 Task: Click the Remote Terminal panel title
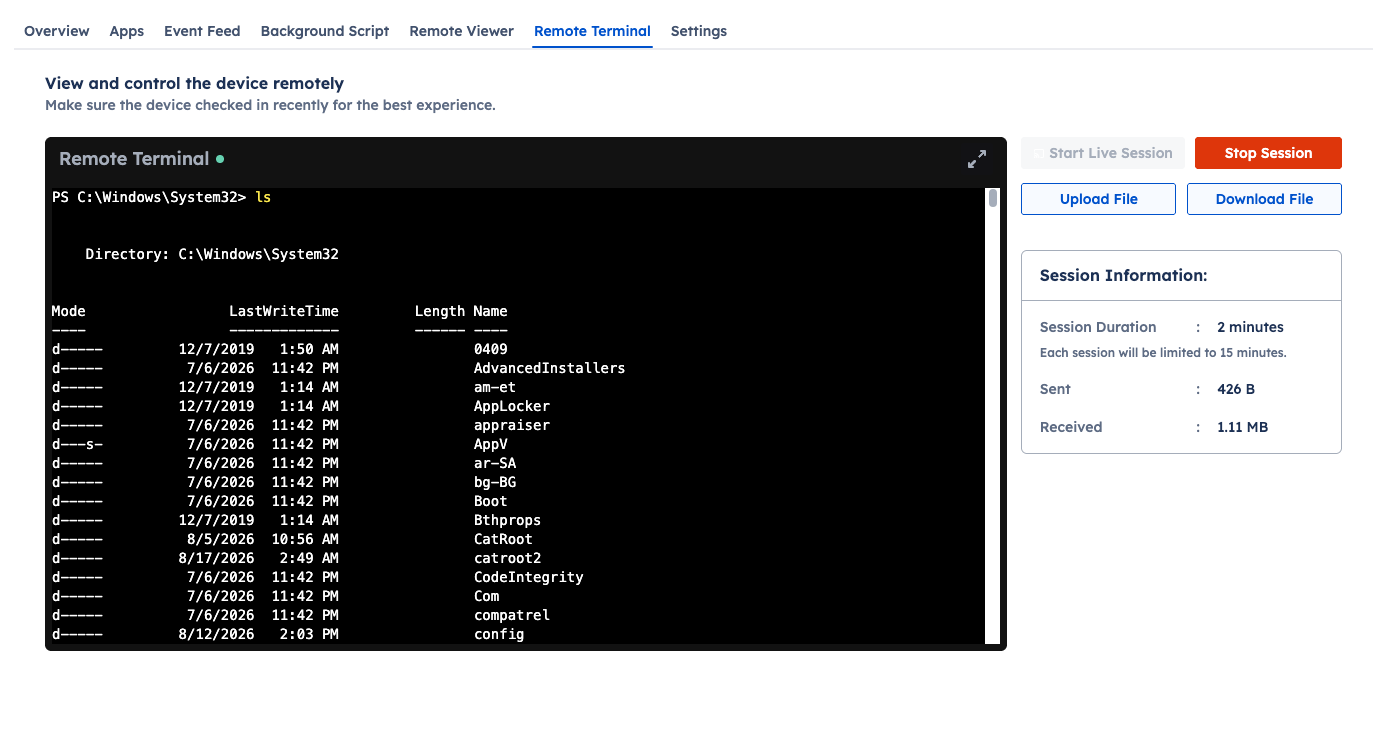(x=134, y=158)
